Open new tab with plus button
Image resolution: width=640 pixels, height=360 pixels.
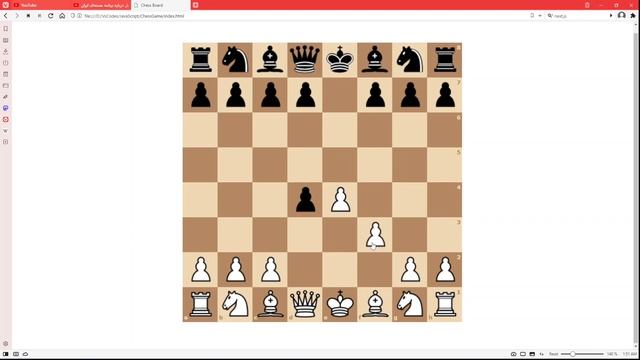coord(196,5)
